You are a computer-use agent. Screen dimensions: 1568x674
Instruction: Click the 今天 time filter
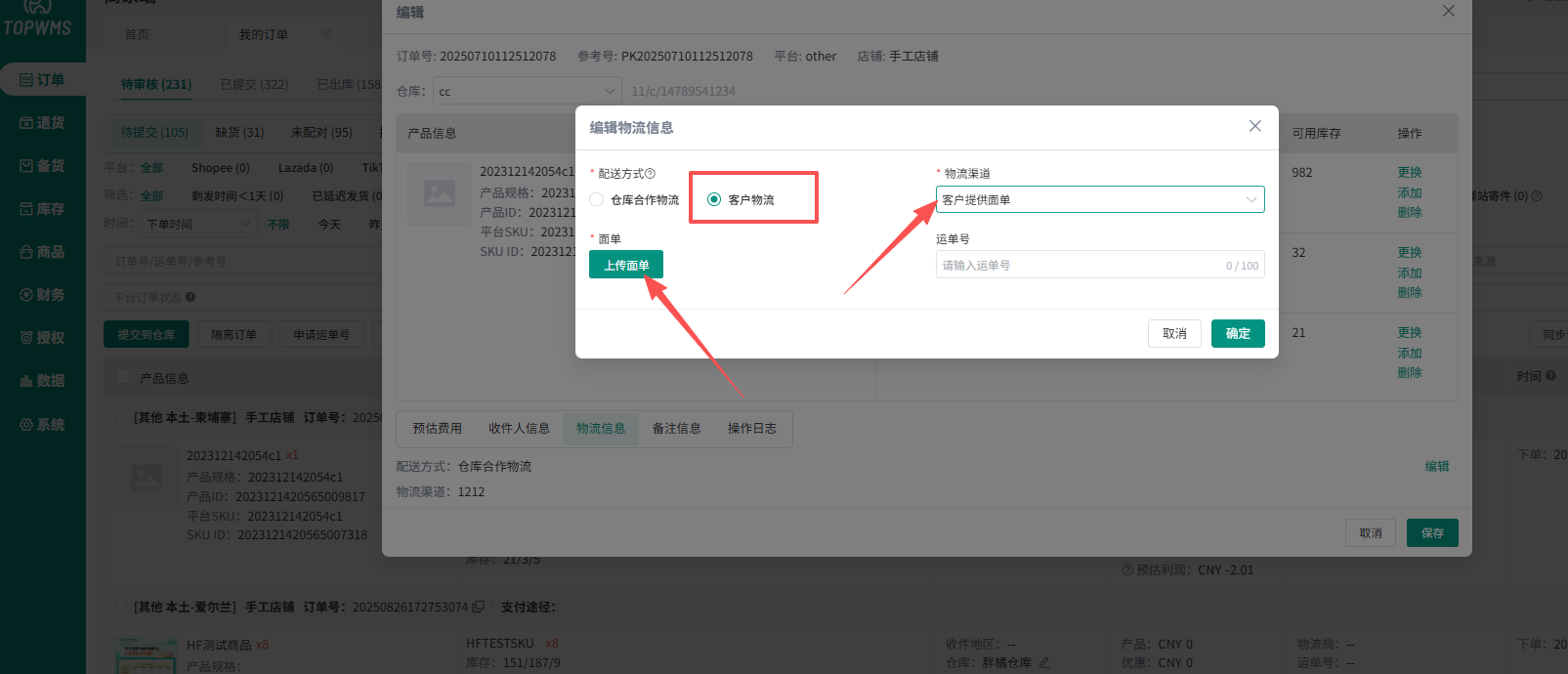pos(329,224)
